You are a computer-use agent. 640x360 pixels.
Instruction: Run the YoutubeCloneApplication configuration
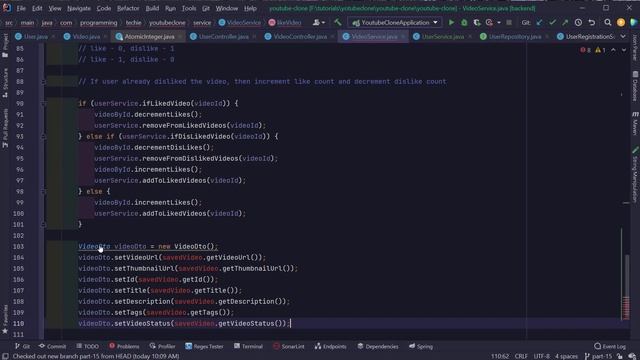point(451,22)
